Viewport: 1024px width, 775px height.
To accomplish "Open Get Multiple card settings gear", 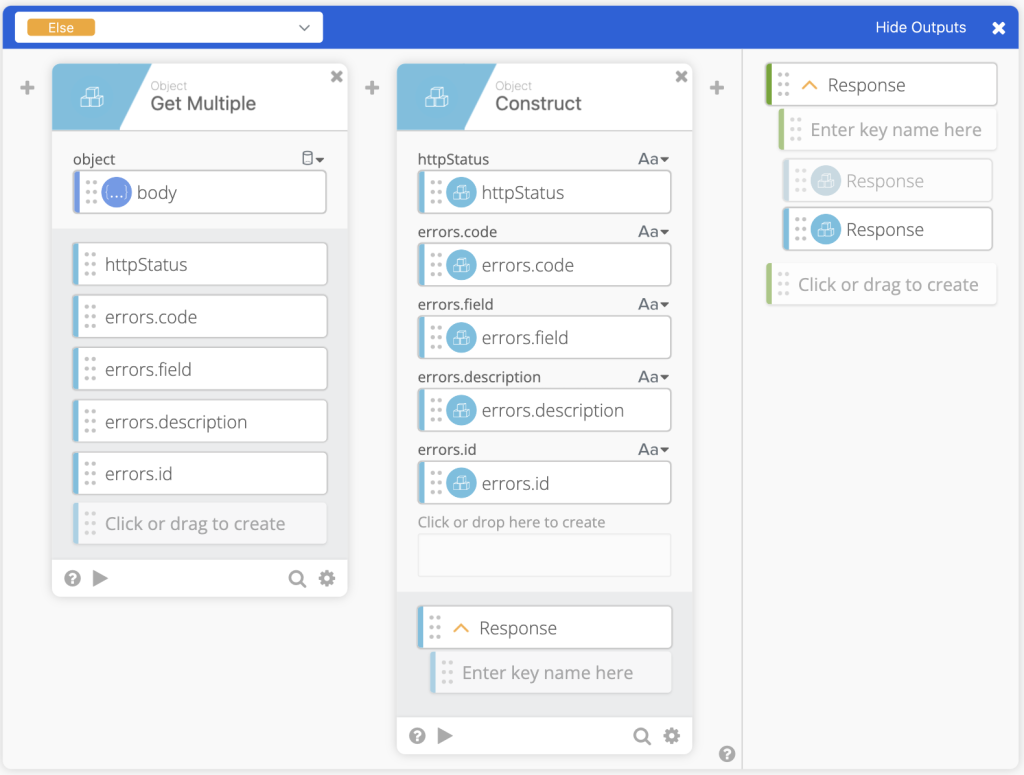I will (x=327, y=578).
